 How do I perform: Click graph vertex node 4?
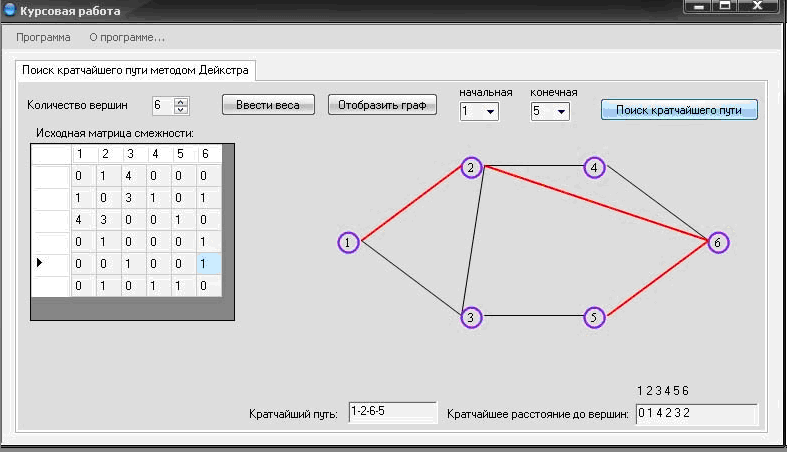595,168
